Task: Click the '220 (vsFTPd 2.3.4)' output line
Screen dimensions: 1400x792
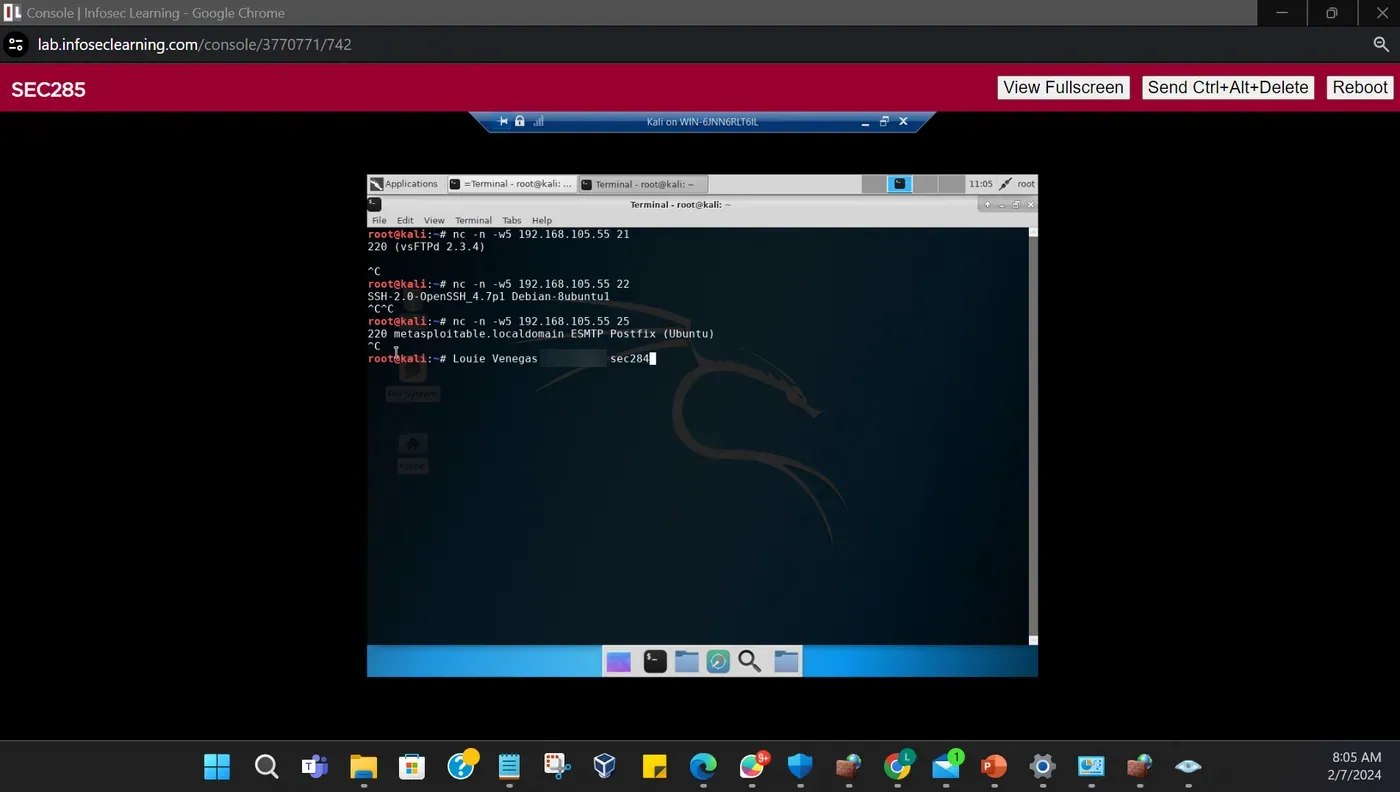Action: [426, 246]
